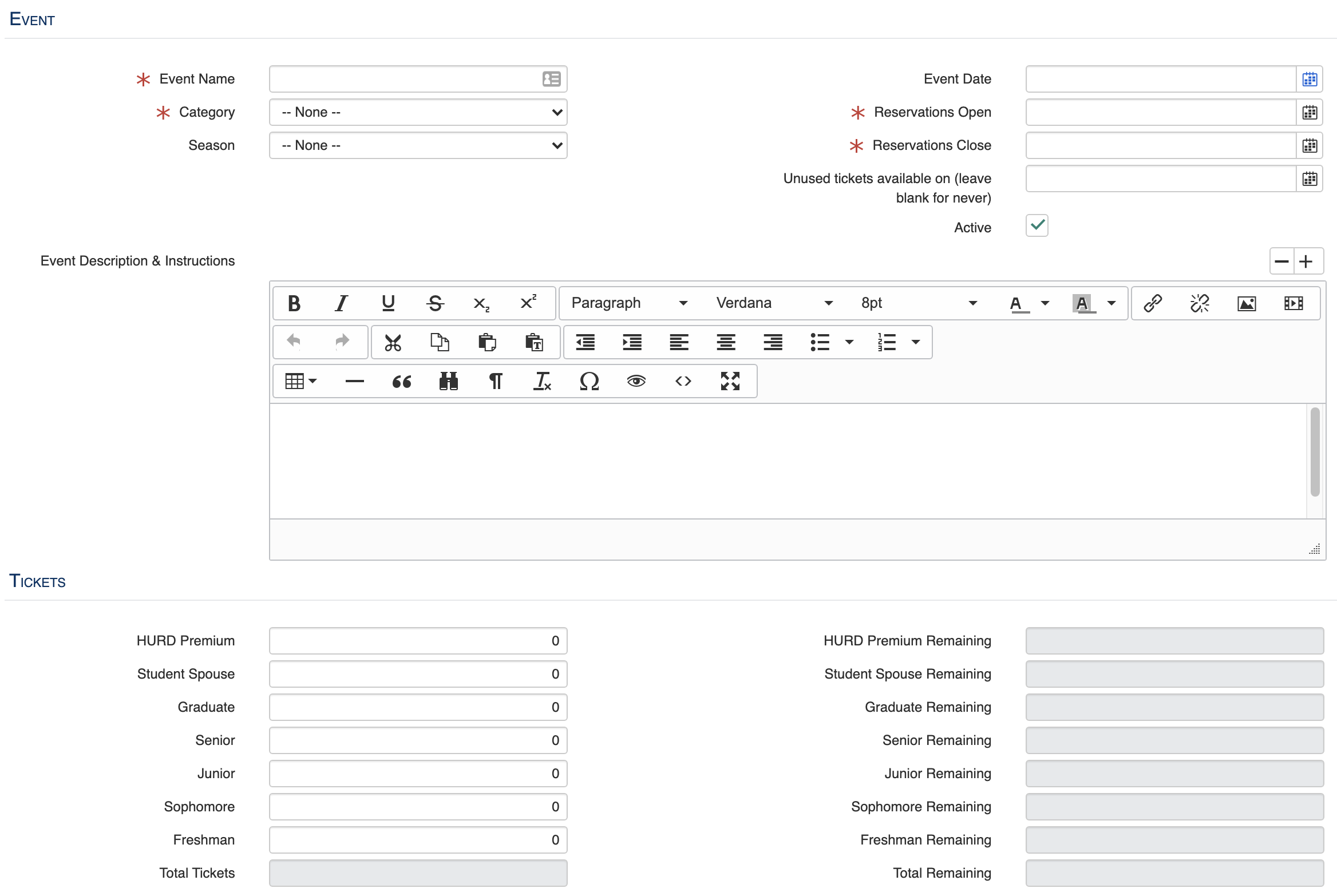Click the plus button to enlarge editor

pos(1306,261)
